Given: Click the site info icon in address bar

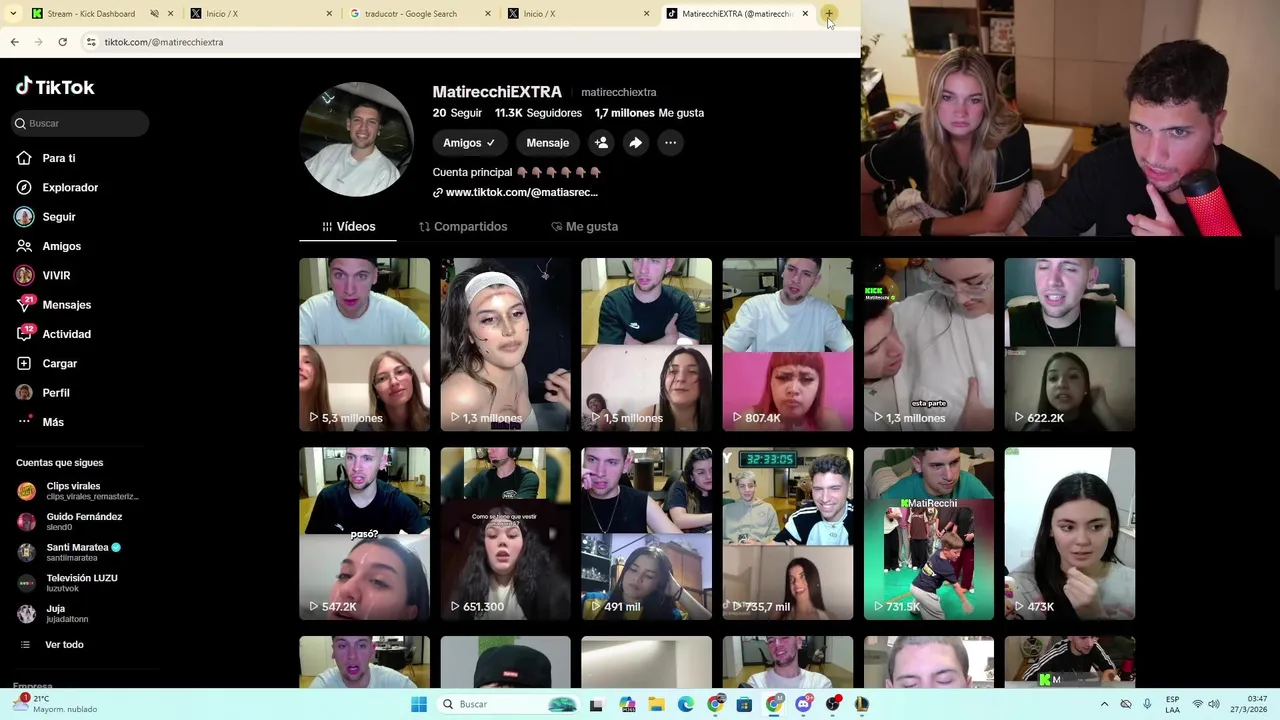Looking at the screenshot, I should coord(91,42).
